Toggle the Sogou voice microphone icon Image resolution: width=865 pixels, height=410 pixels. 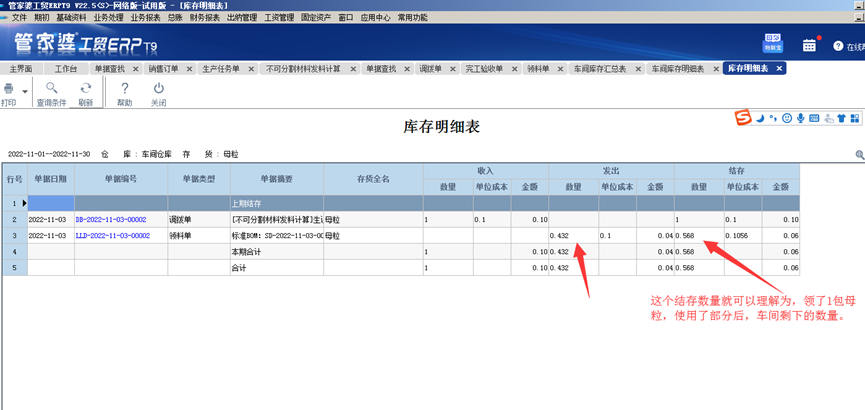800,118
